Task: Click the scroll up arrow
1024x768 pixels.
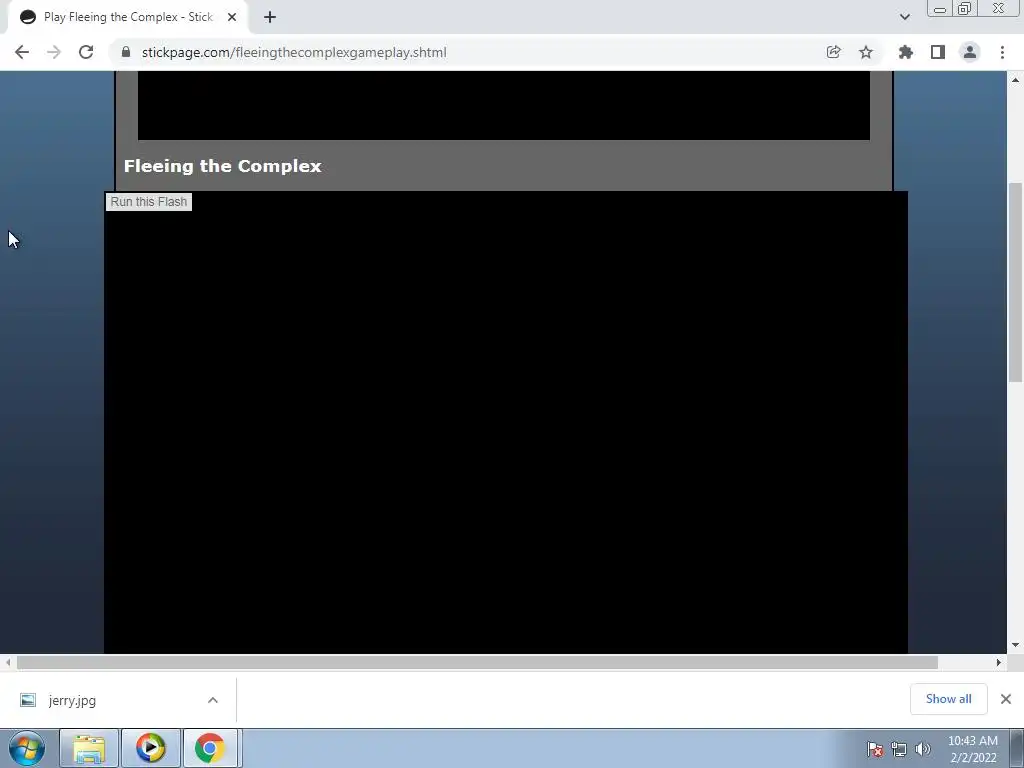Action: point(1016,80)
